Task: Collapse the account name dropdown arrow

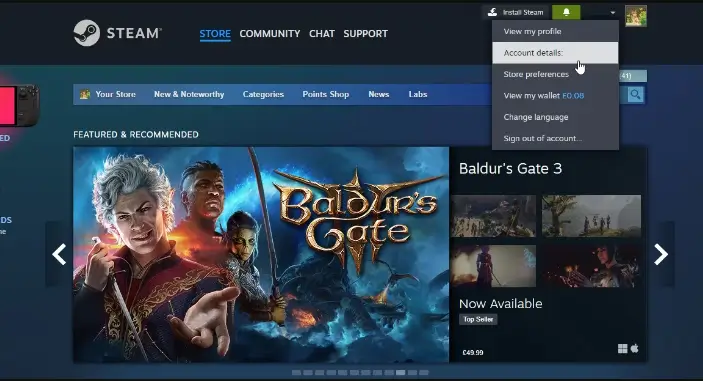Action: point(613,13)
